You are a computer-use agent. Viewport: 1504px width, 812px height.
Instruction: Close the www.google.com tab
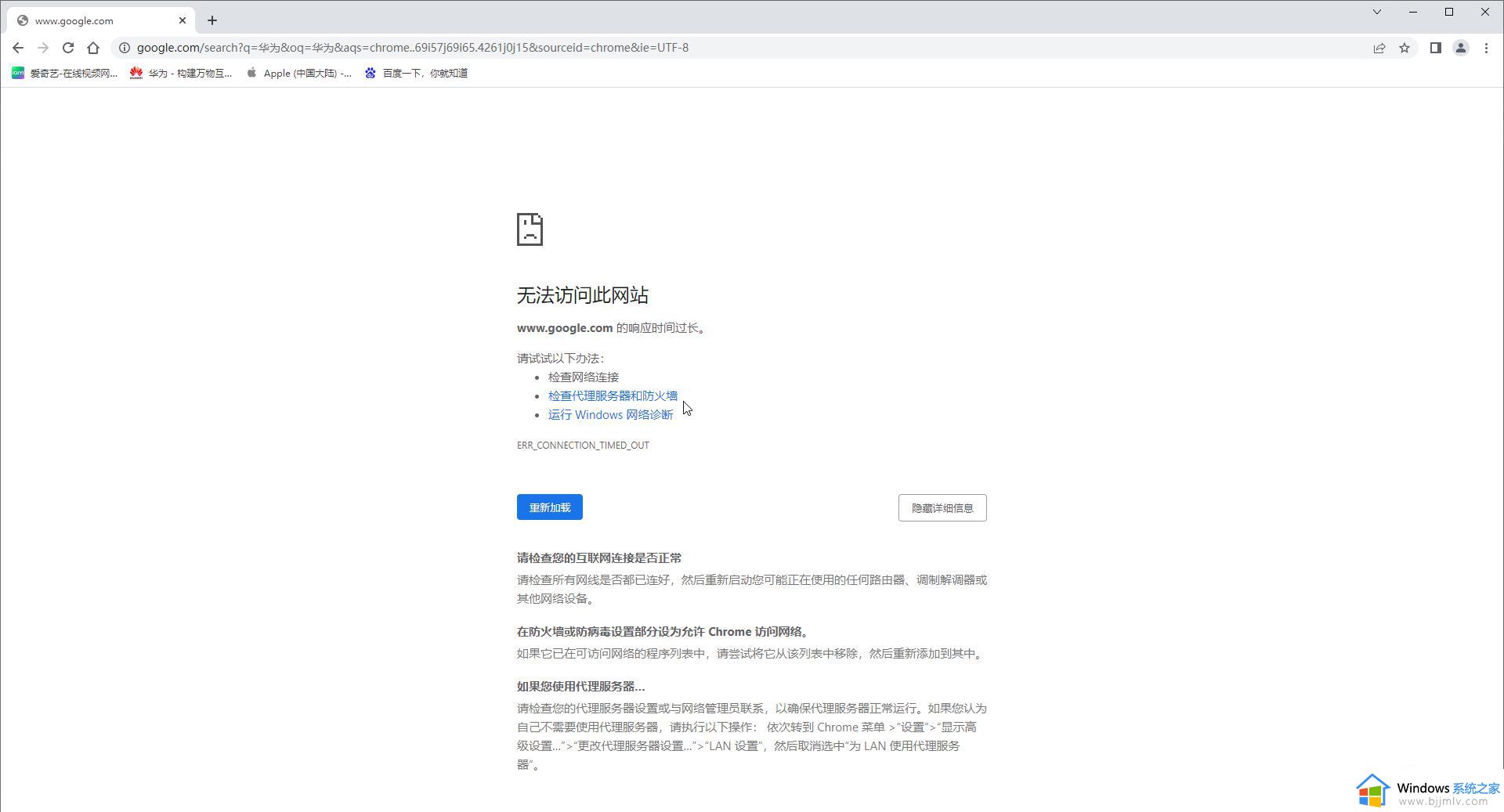tap(183, 20)
